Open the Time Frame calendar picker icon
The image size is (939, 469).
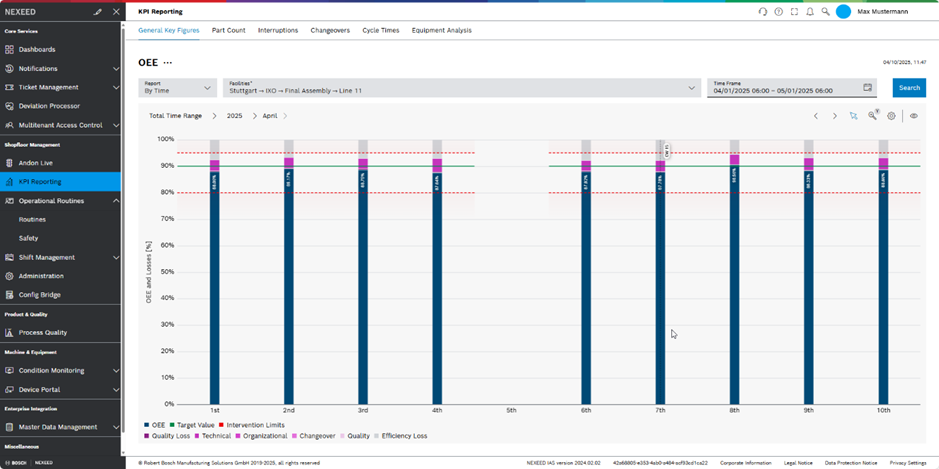tap(867, 88)
